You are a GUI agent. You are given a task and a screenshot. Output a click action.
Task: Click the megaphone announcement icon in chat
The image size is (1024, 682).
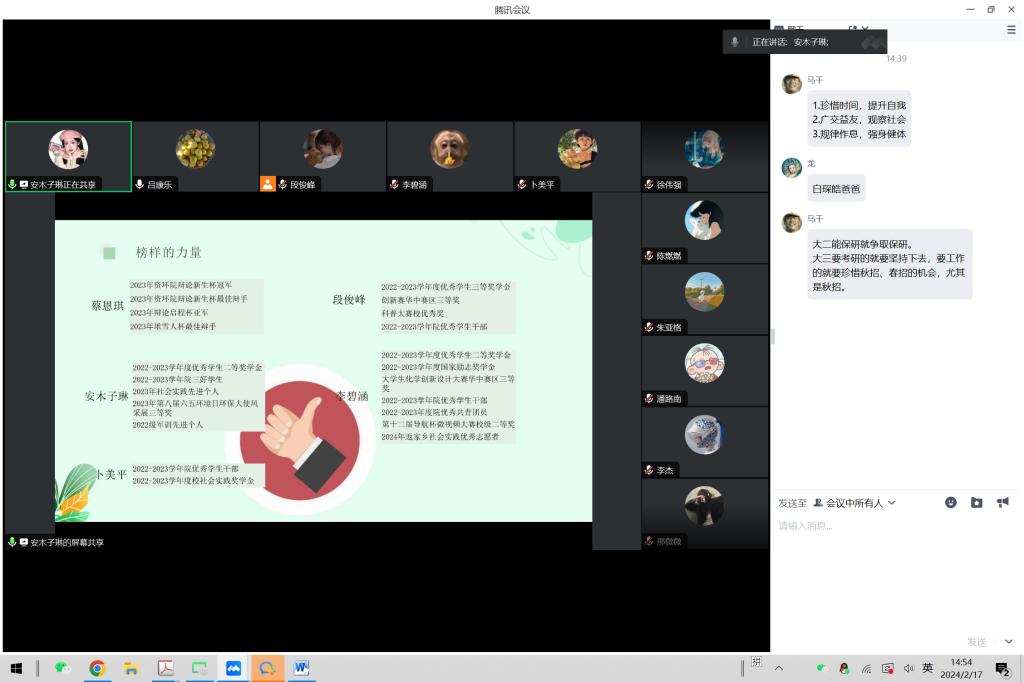click(x=1002, y=503)
